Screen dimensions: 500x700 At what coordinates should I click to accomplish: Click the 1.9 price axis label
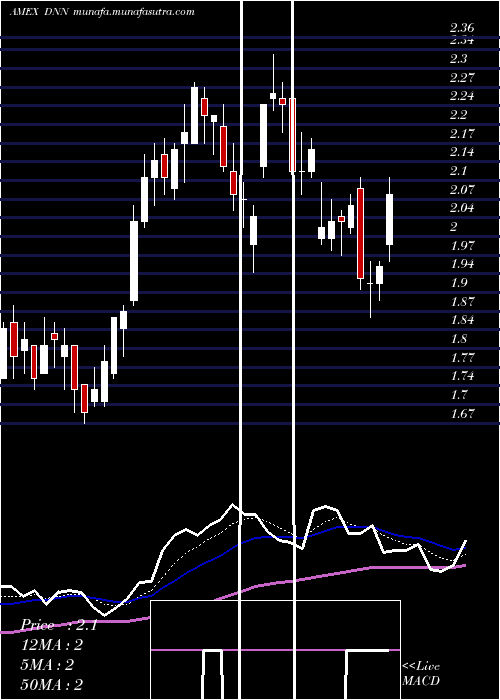458,282
